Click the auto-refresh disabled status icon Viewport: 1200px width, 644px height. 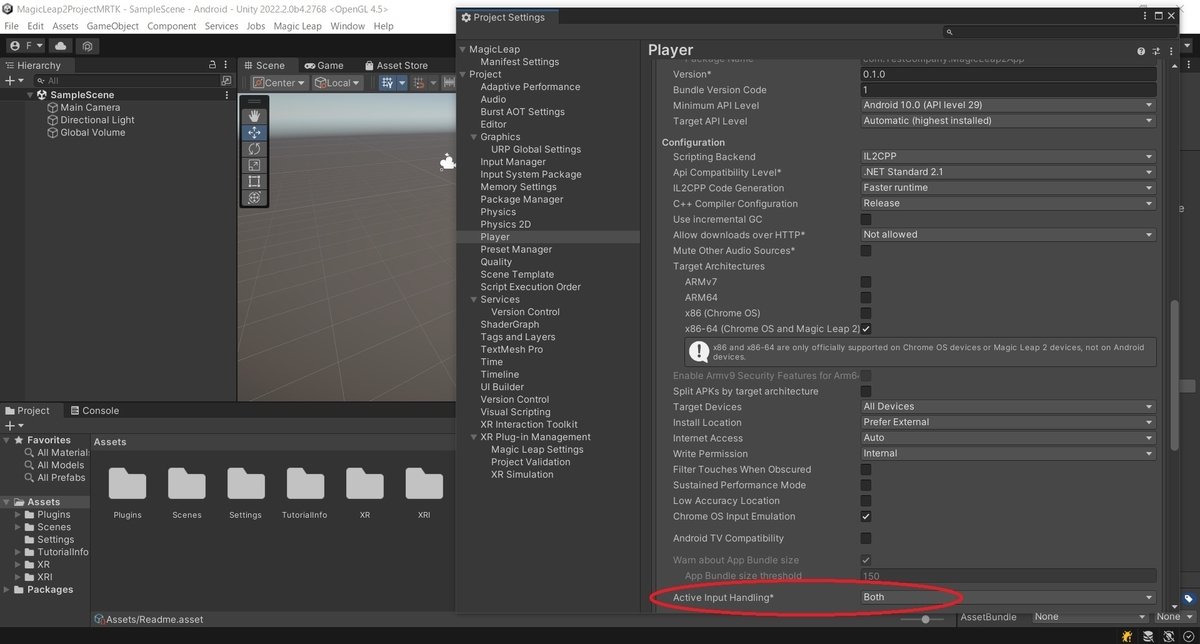pyautogui.click(x=1167, y=636)
